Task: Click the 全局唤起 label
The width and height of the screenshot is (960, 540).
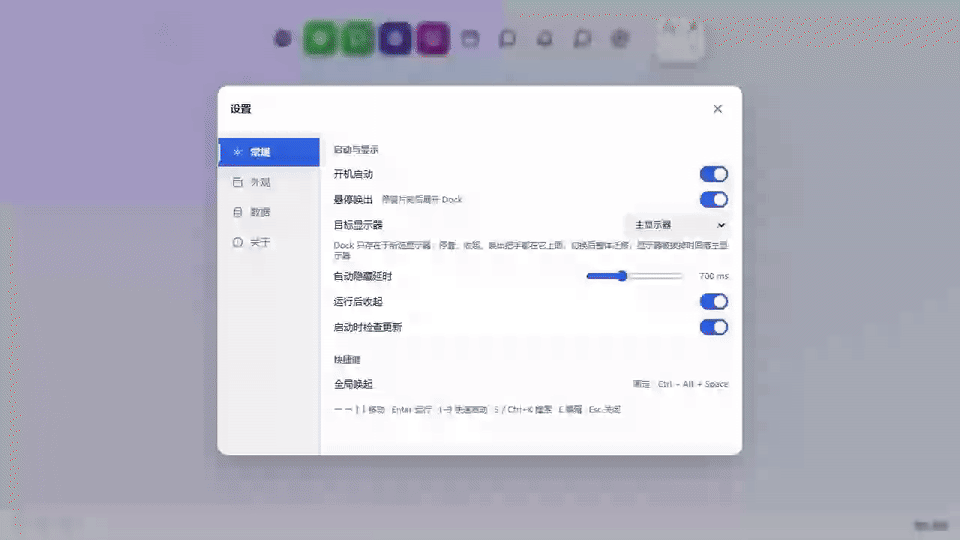Action: [353, 384]
